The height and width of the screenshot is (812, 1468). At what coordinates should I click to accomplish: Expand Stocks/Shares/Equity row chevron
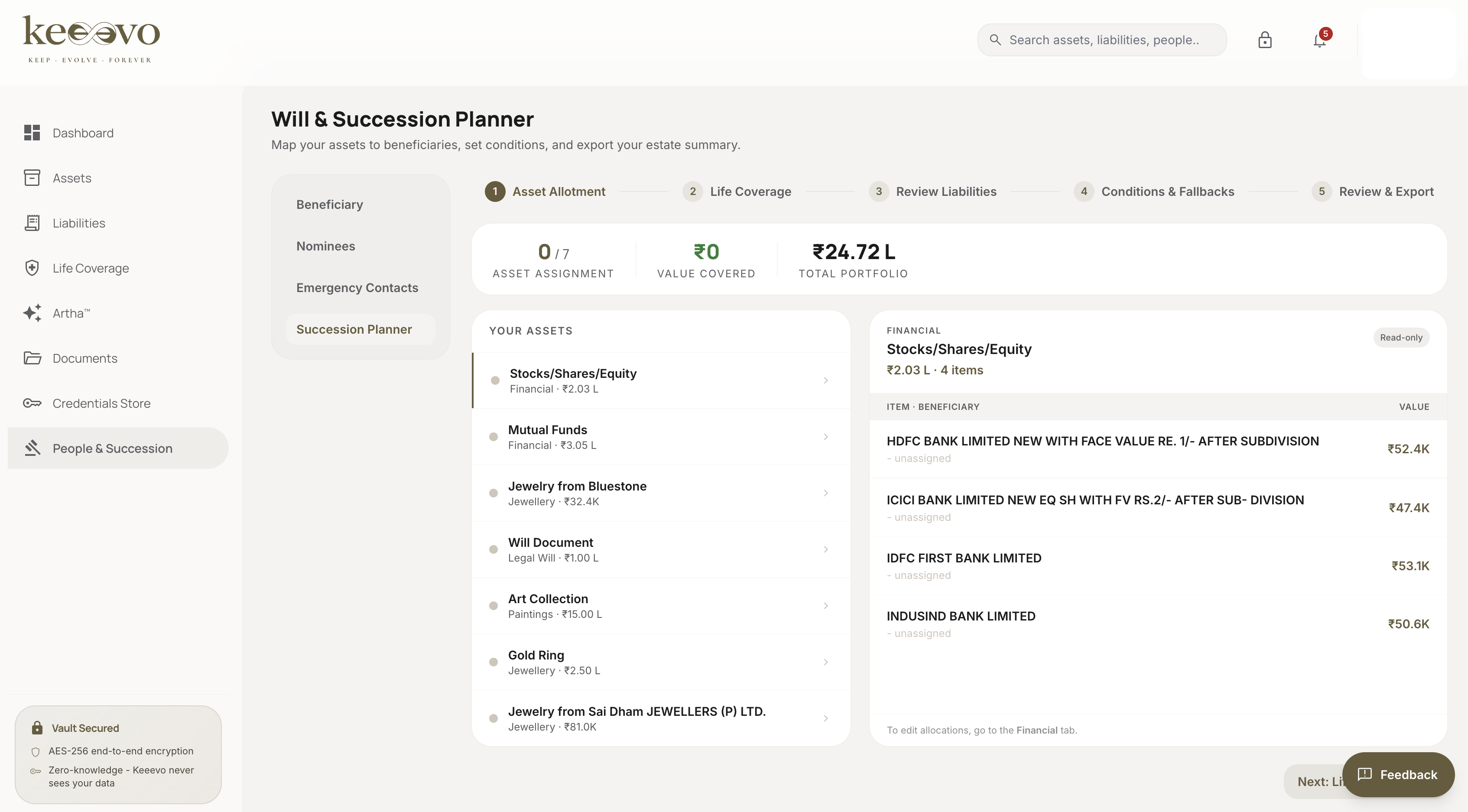coord(826,380)
